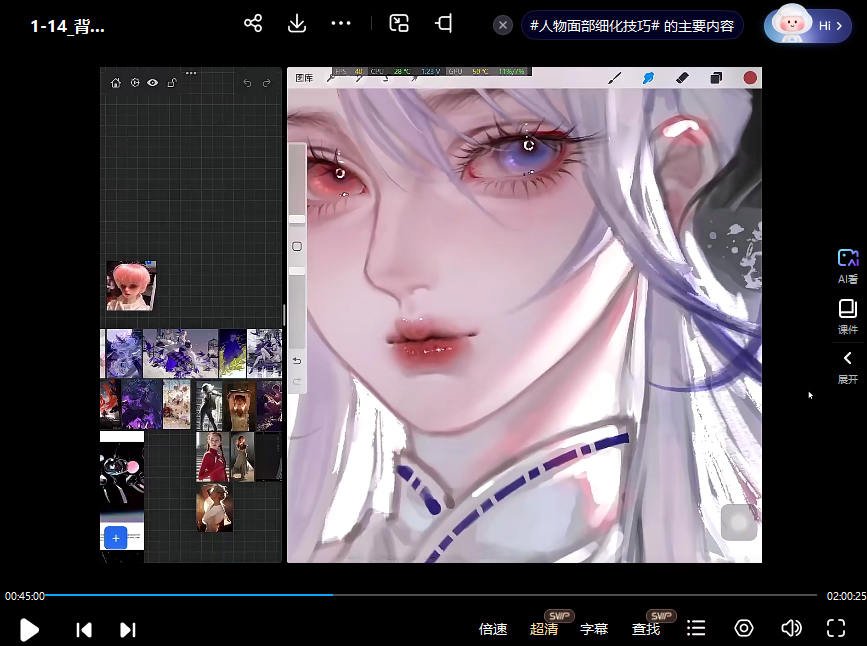867x646 pixels.
Task: Open the player settings wheel
Action: coord(743,629)
